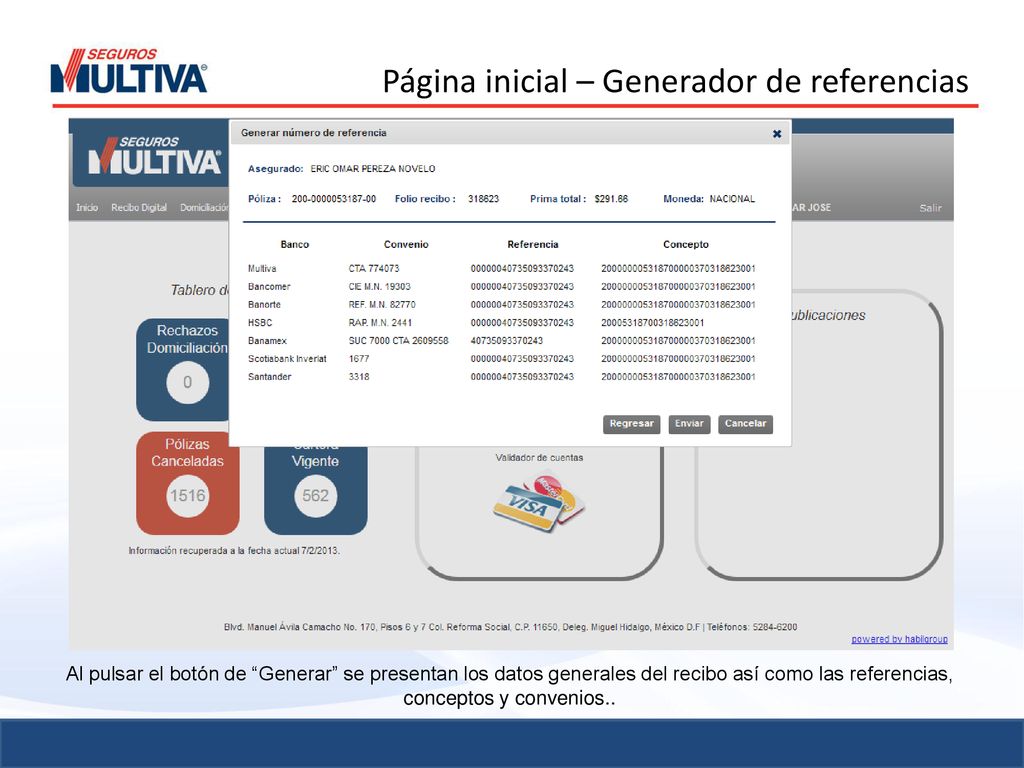
Task: Open the Domiciliación menu item
Action: point(204,208)
